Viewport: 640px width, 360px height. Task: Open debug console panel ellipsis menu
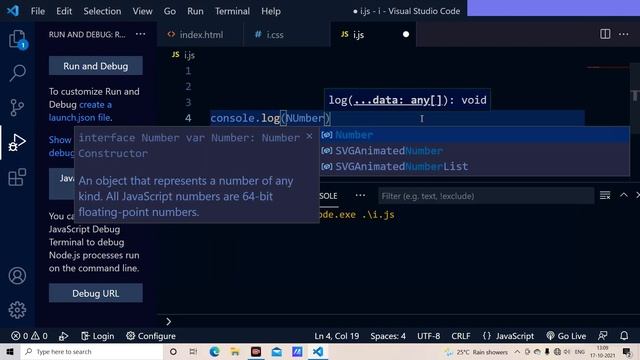(360, 196)
